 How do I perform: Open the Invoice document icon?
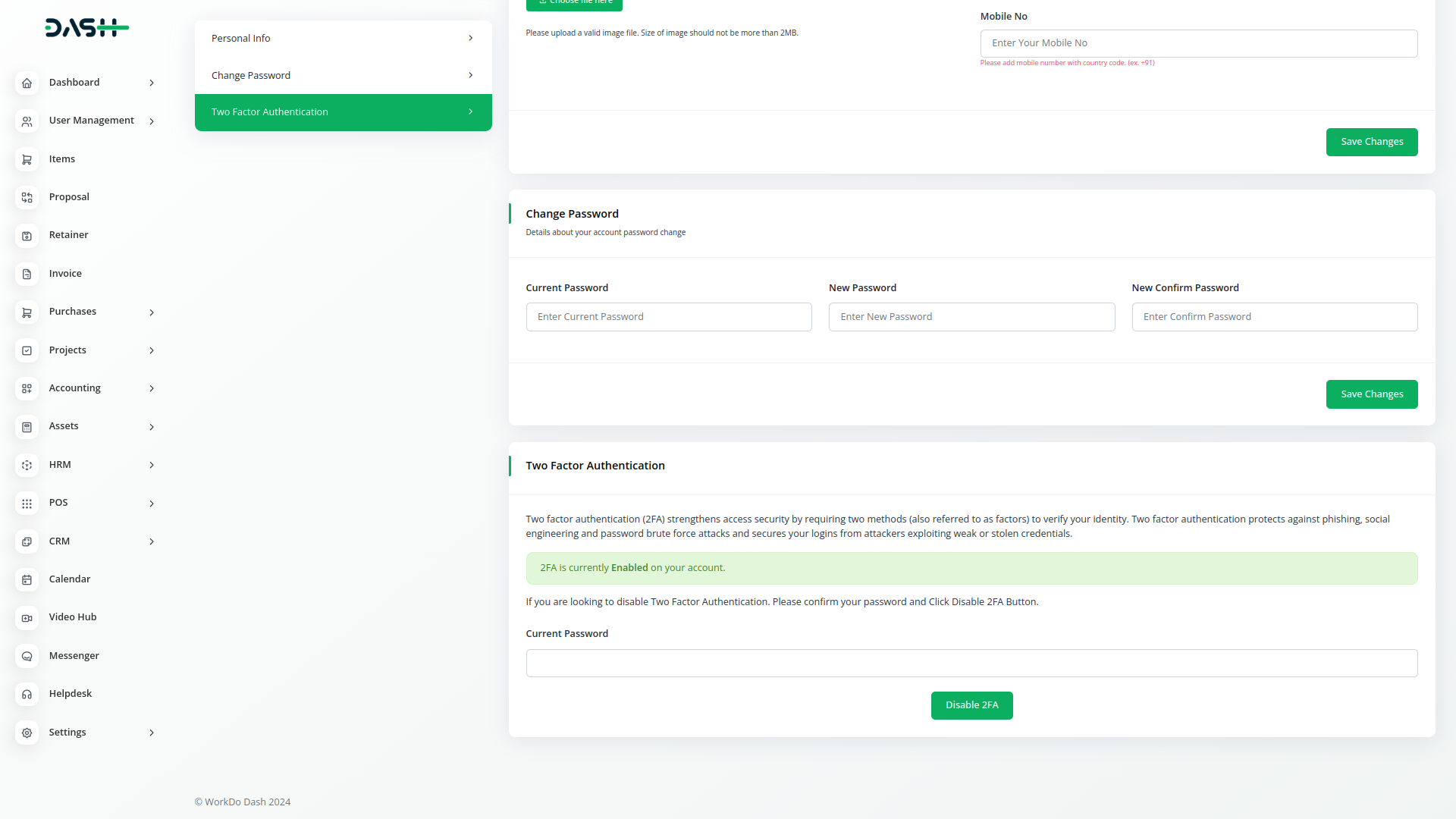click(x=27, y=274)
